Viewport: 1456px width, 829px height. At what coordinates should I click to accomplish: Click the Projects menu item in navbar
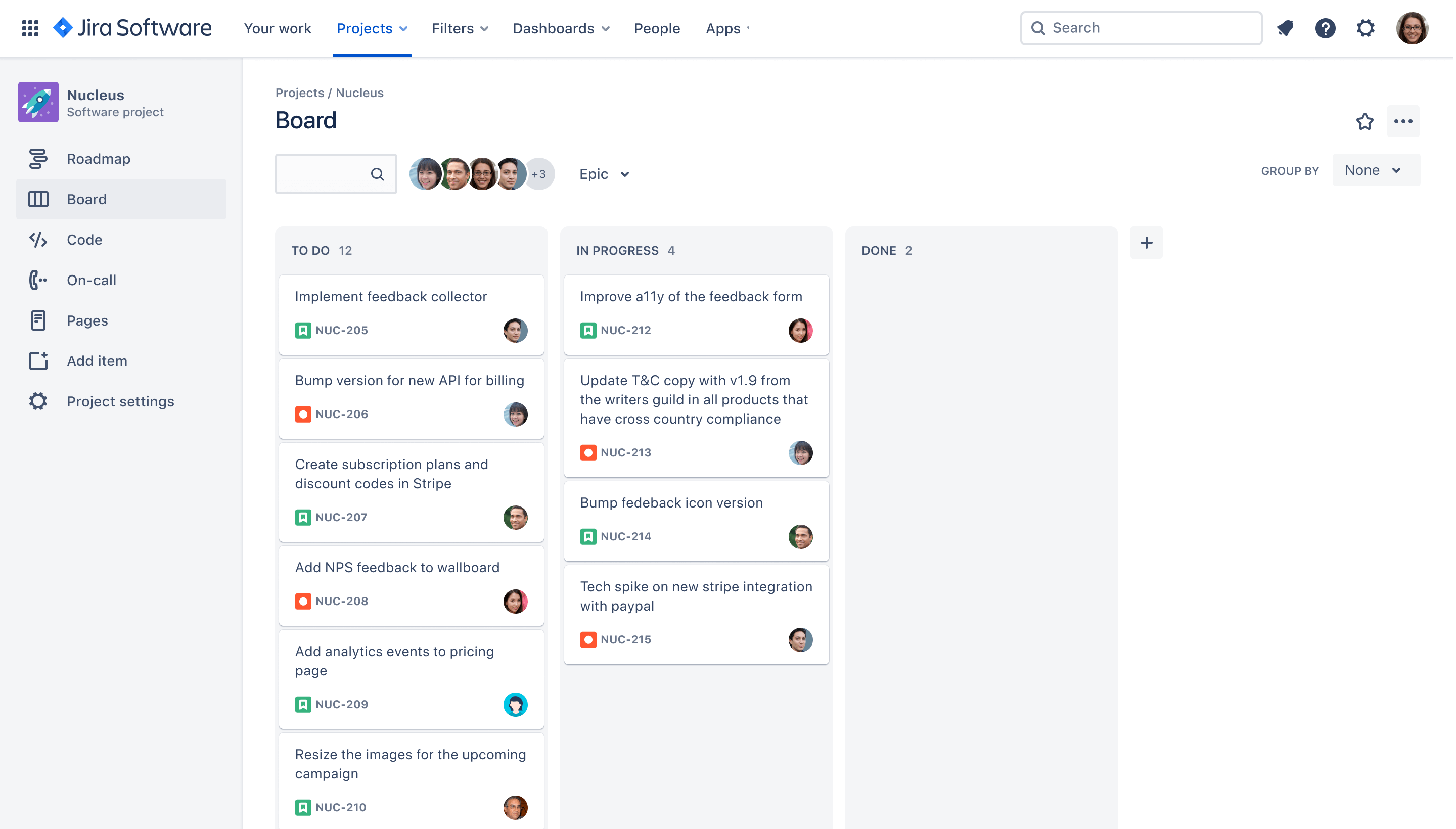click(372, 28)
